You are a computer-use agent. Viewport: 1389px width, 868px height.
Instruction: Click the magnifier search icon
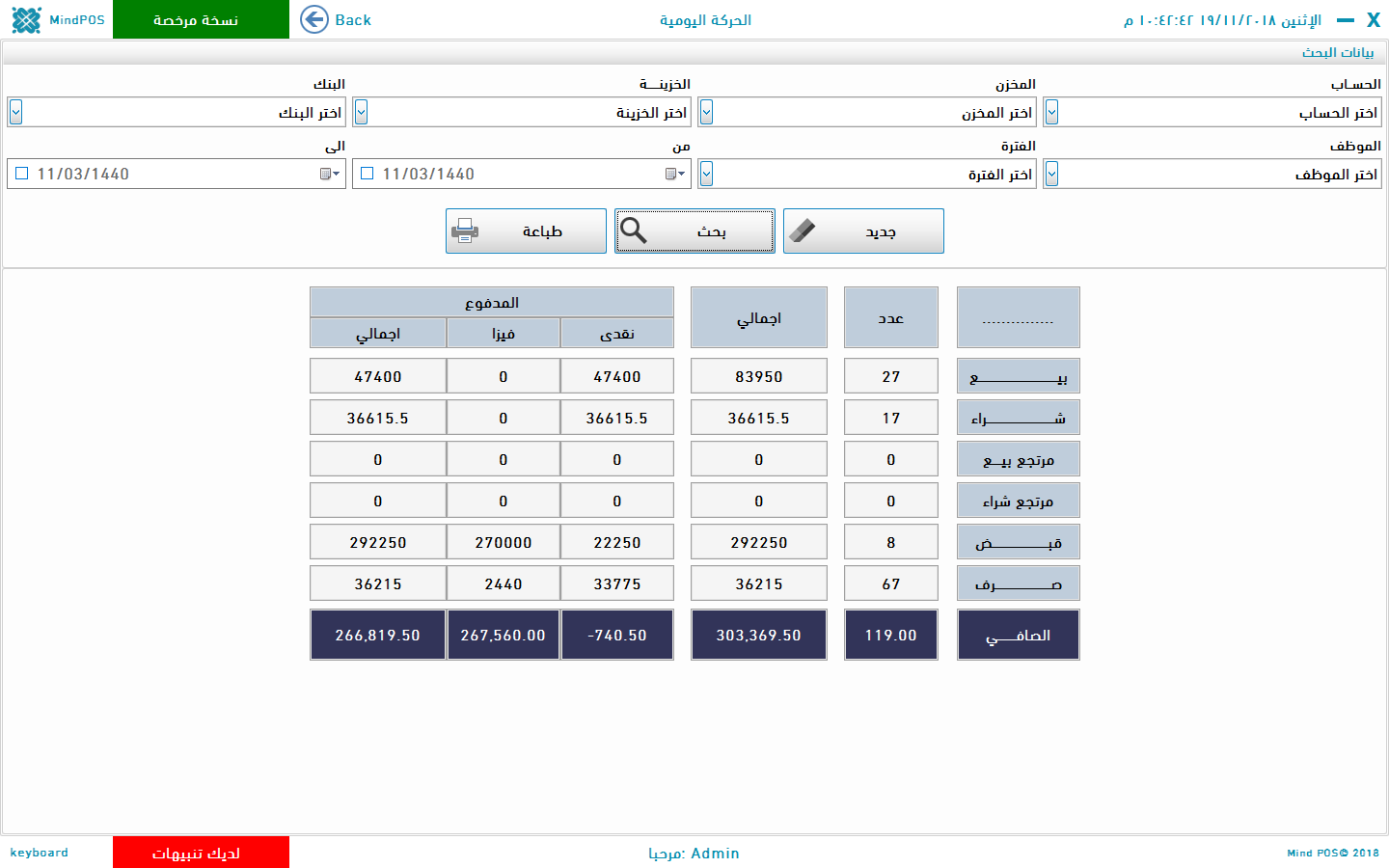point(634,231)
